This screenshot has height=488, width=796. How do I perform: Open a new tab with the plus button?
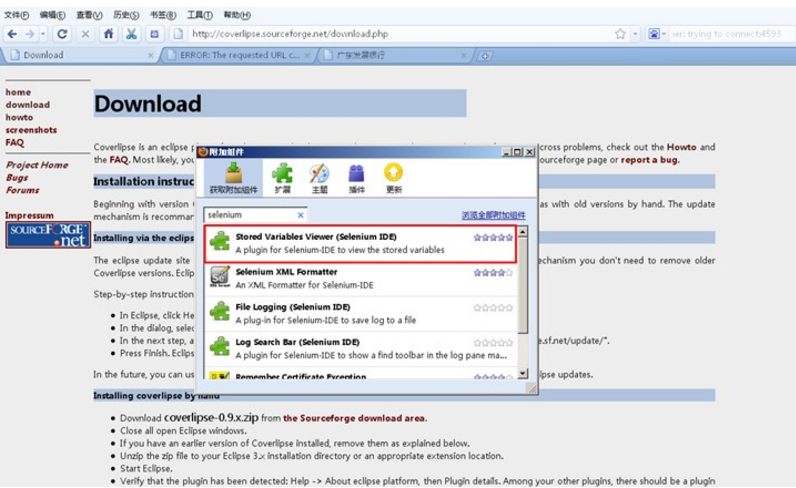(x=485, y=55)
